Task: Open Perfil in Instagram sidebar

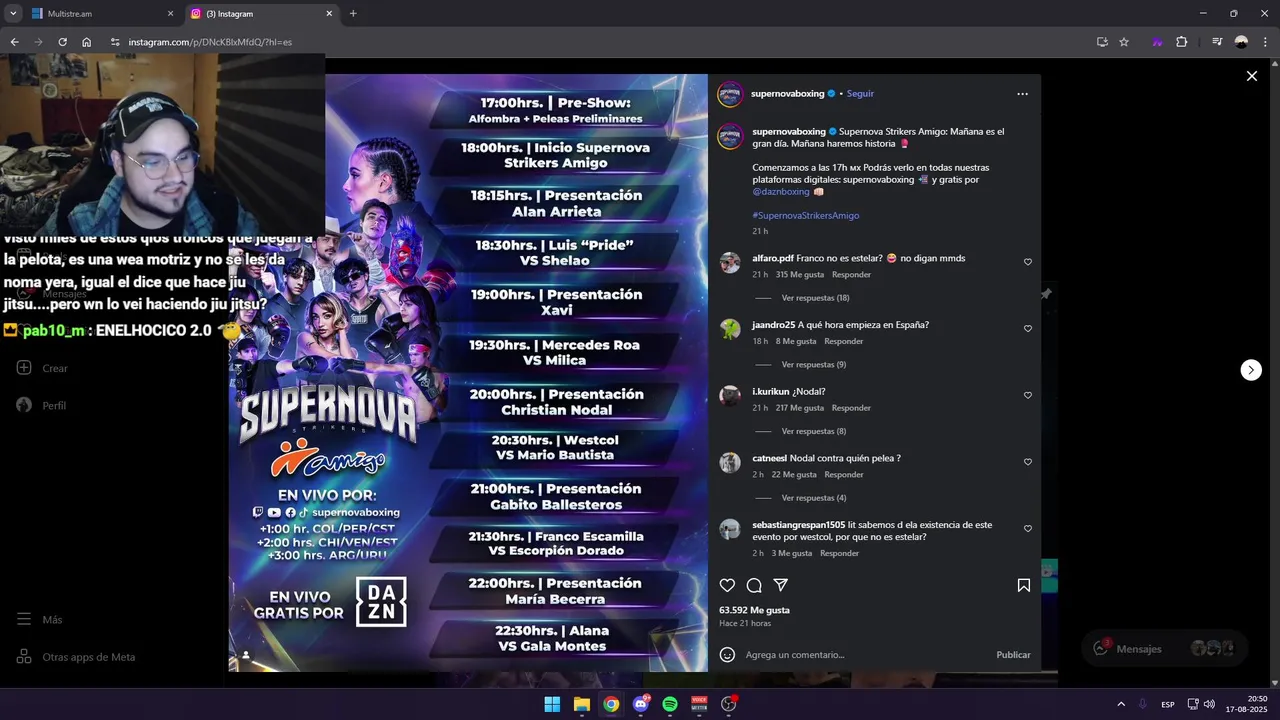Action: tap(41, 405)
